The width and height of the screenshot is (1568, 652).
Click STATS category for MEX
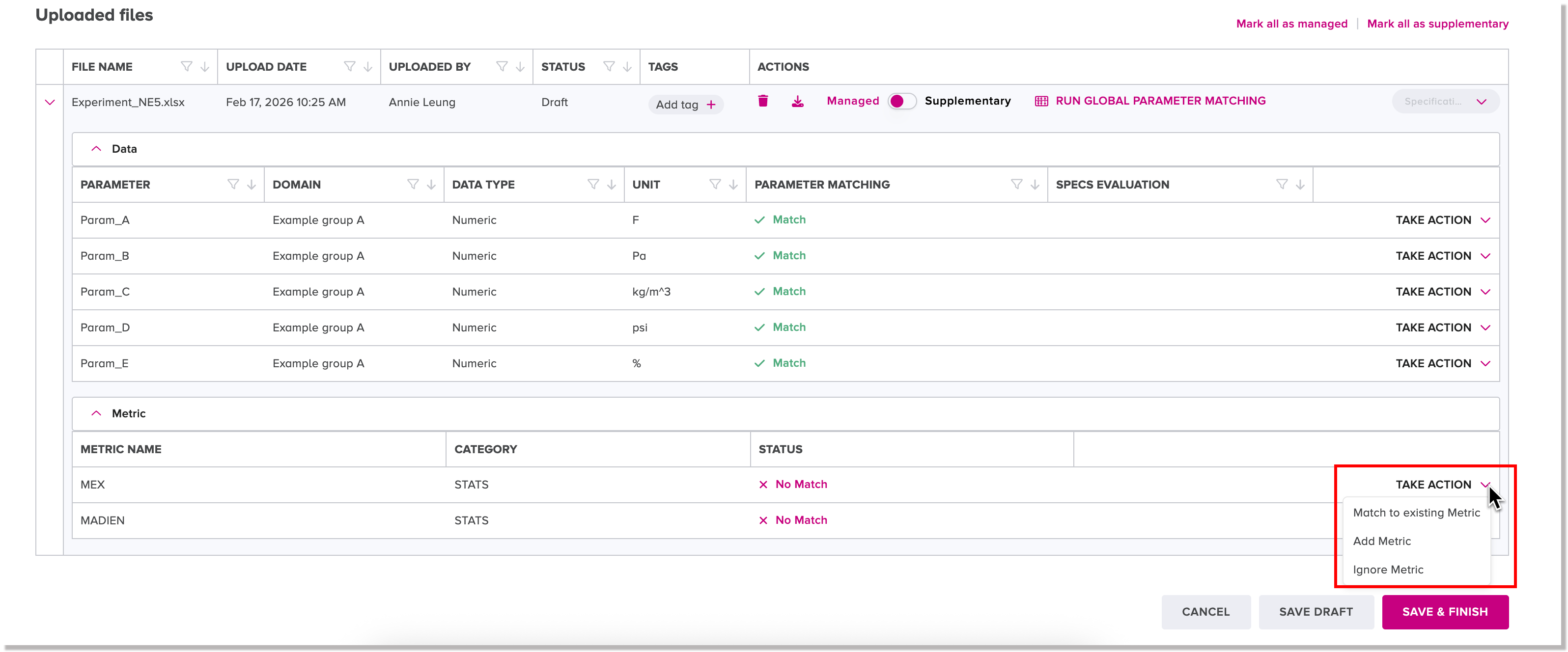tap(471, 485)
